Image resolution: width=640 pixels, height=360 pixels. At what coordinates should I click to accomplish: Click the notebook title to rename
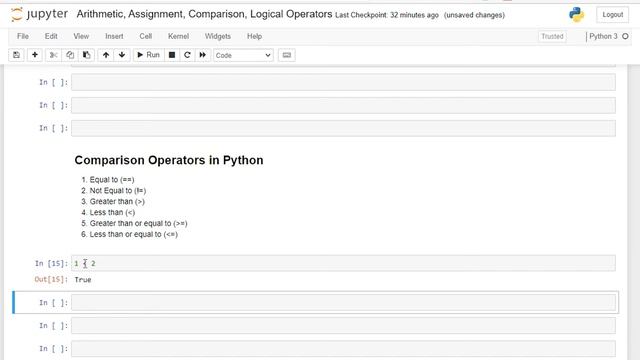pyautogui.click(x=204, y=14)
